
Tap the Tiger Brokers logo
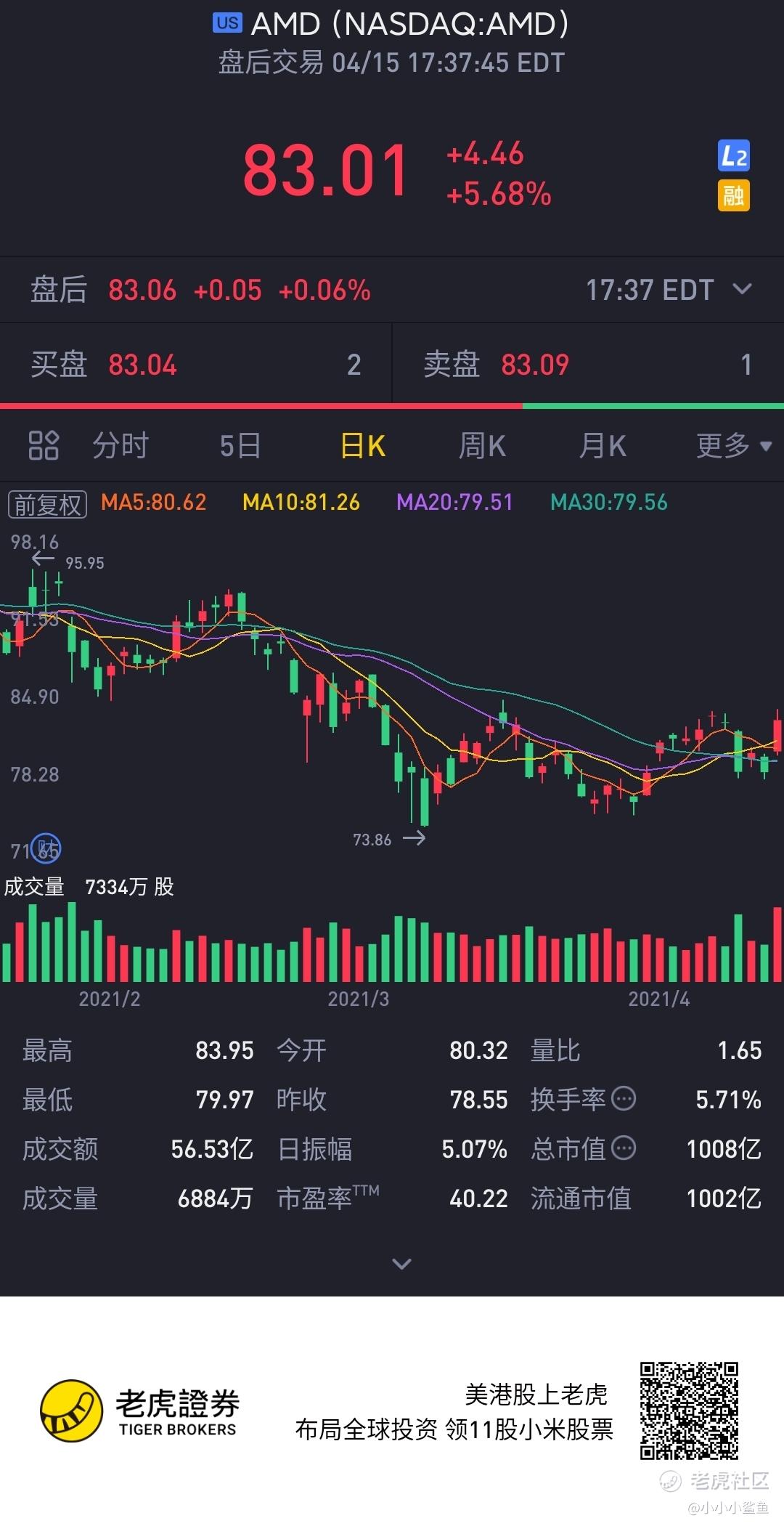(140, 1411)
